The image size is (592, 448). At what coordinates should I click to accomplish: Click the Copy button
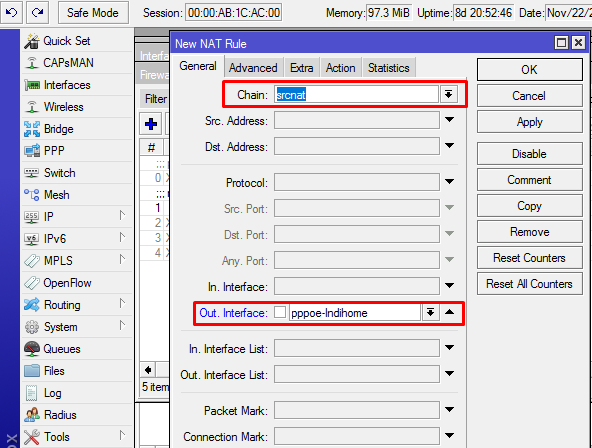coord(530,206)
